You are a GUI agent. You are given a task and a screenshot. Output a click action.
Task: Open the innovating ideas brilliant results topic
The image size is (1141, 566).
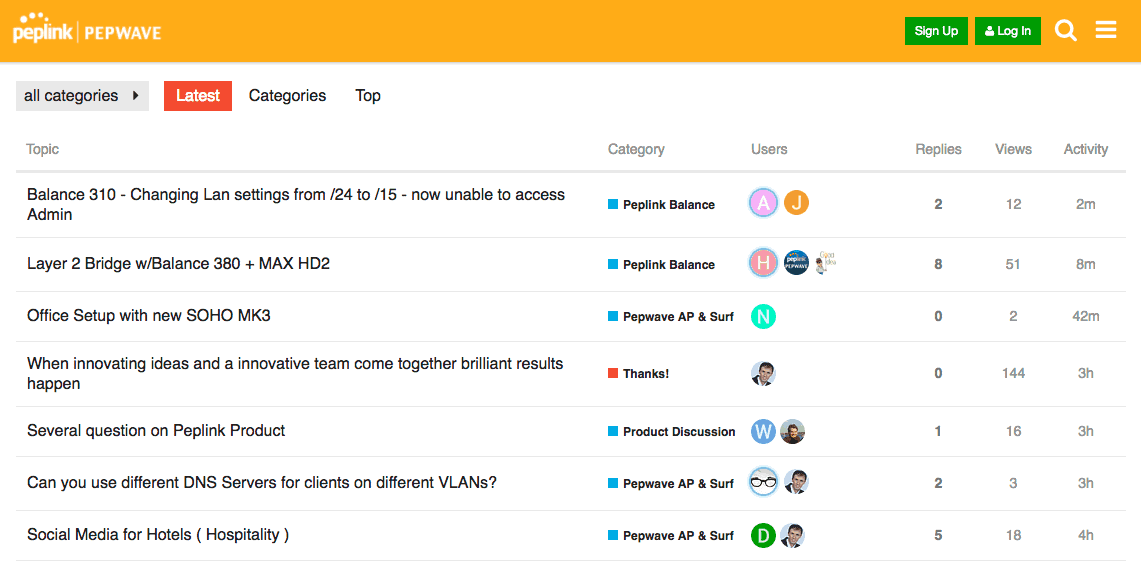(295, 372)
